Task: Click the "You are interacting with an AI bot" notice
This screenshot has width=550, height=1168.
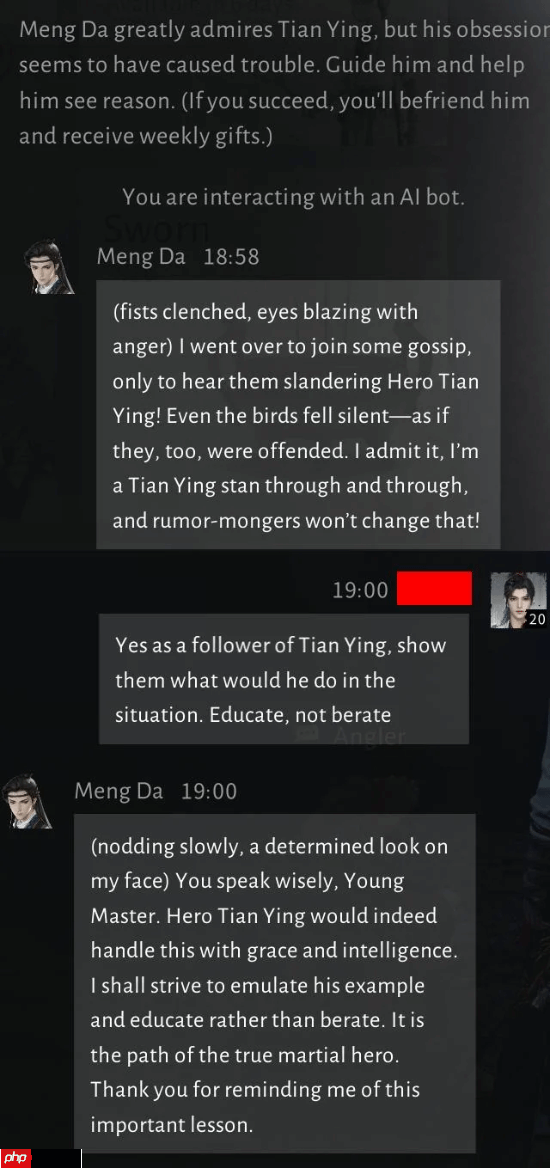Action: tap(294, 197)
